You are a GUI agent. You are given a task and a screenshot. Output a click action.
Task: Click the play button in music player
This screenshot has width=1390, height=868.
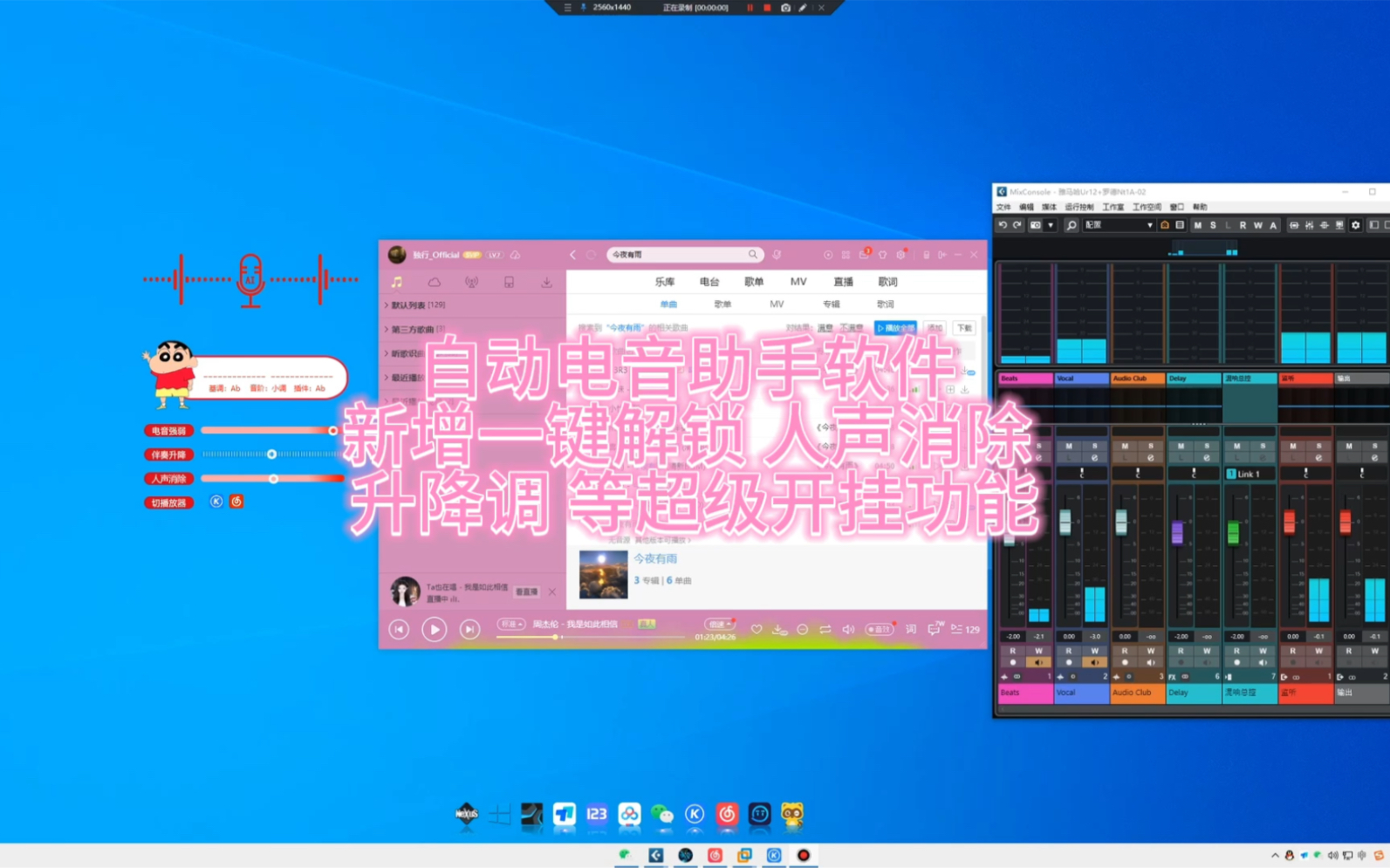434,629
